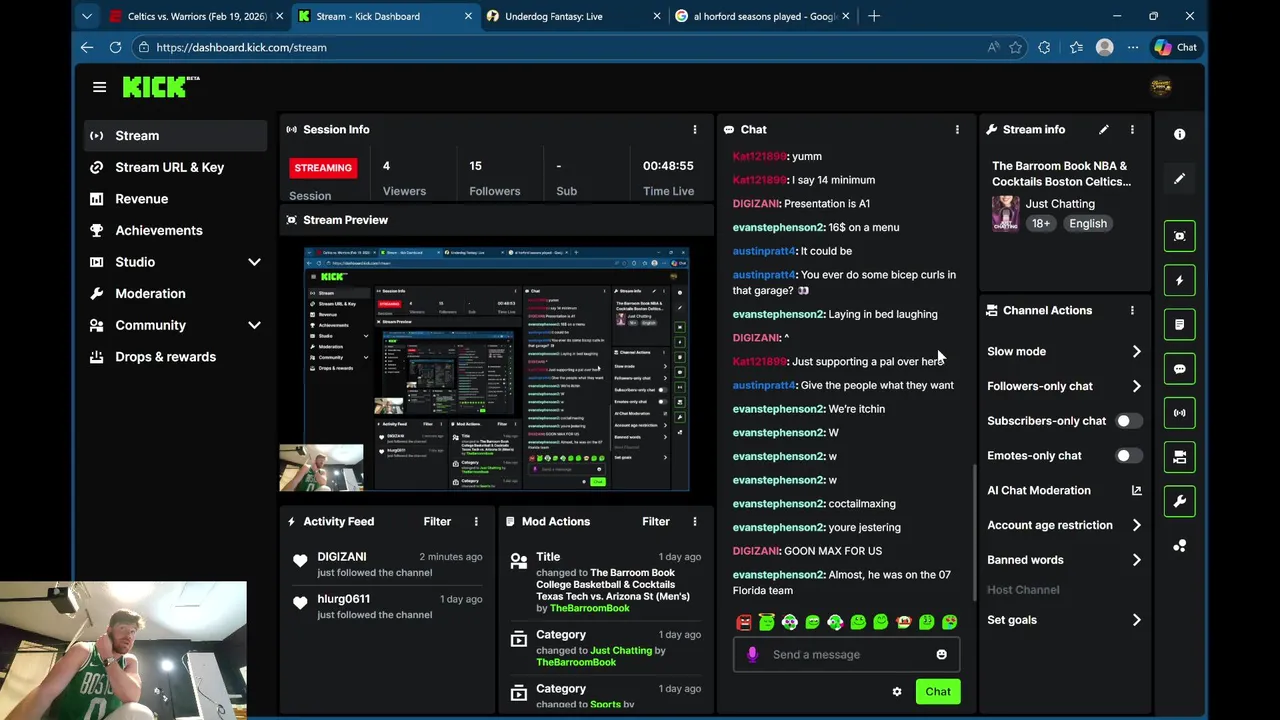Click the info icon in the right sidebar
This screenshot has width=1280, height=720.
[1179, 134]
